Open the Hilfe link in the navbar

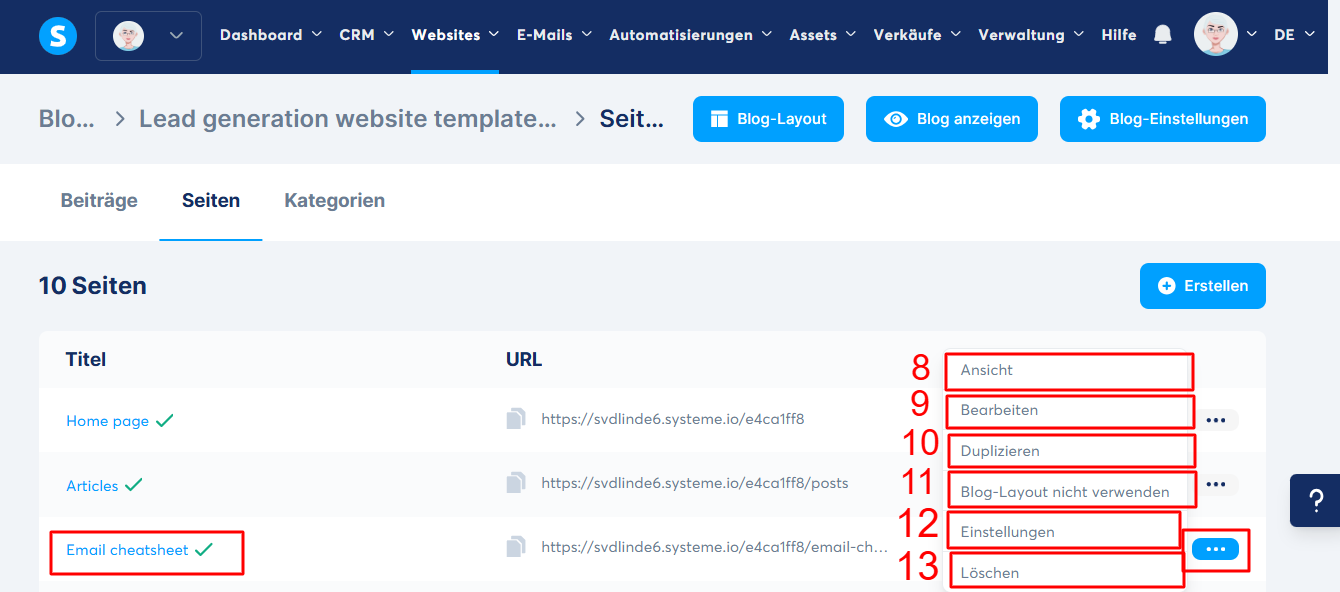[x=1119, y=35]
